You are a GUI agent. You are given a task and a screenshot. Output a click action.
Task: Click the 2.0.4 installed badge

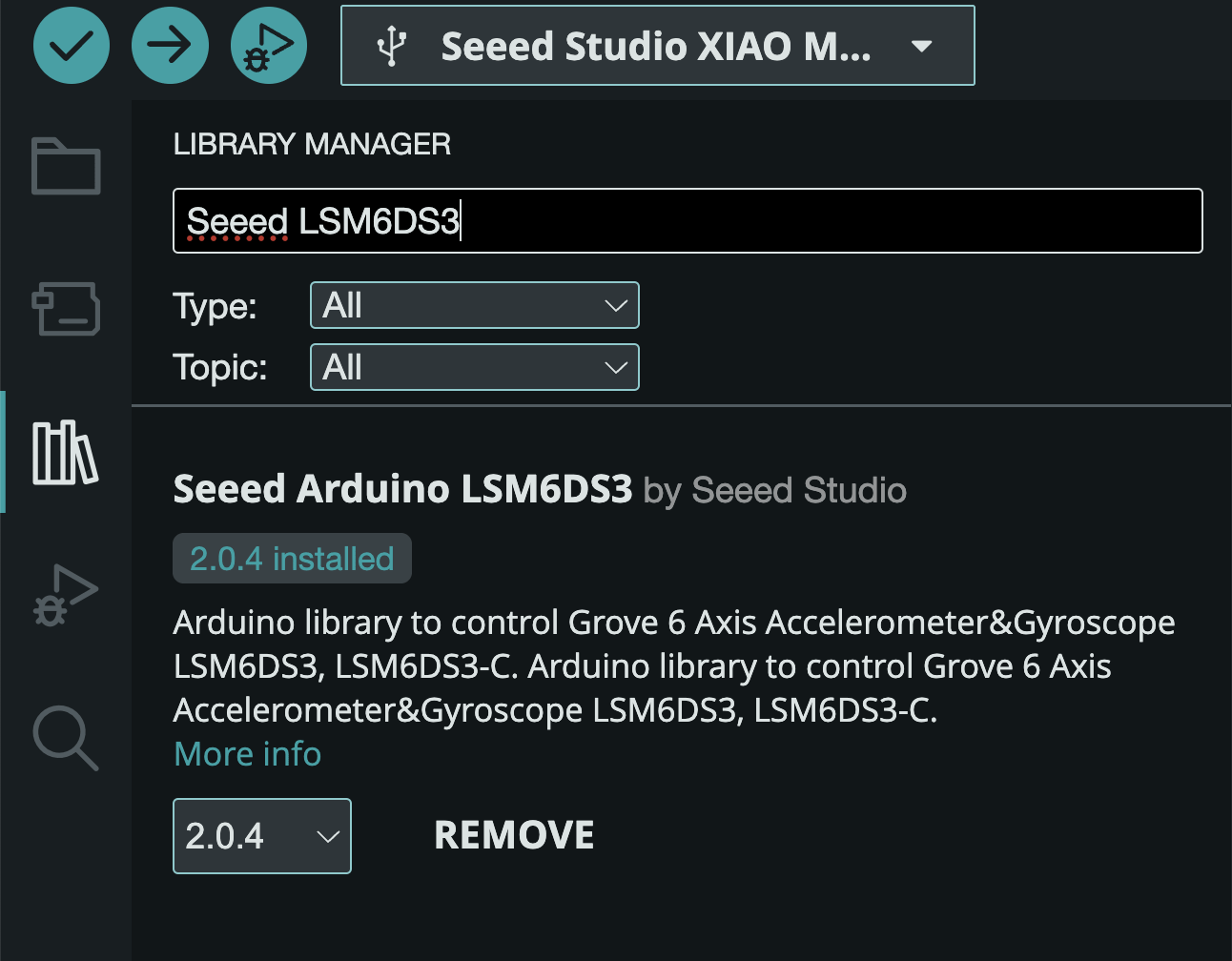coord(292,558)
